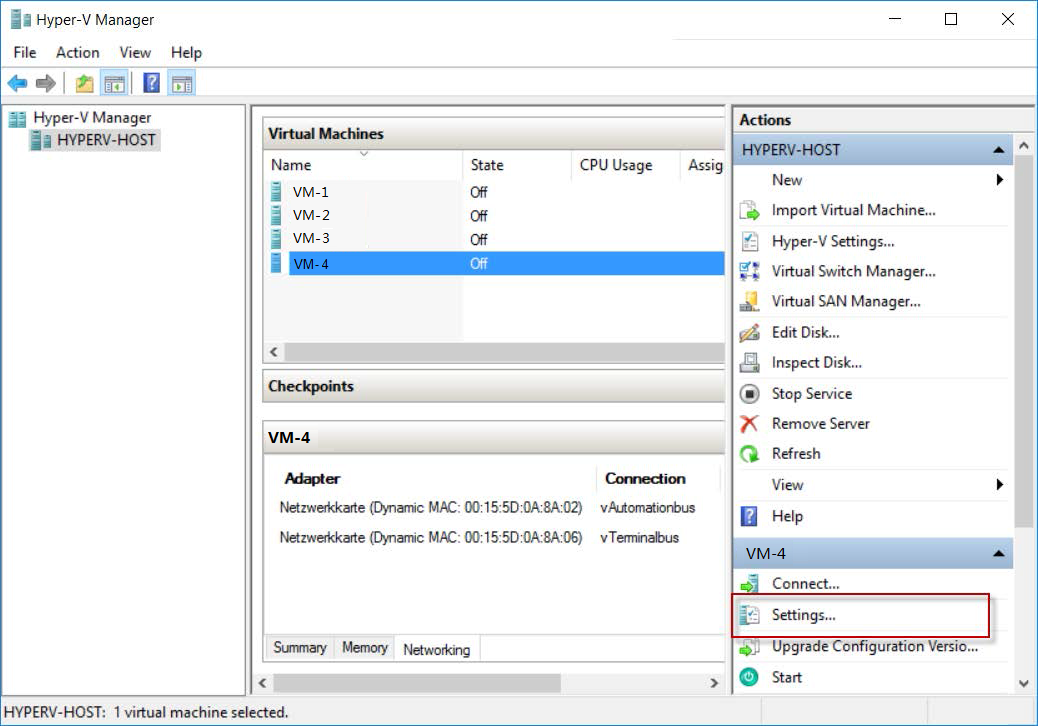Click the Back arrow toolbar icon
The height and width of the screenshot is (726, 1038).
point(17,83)
